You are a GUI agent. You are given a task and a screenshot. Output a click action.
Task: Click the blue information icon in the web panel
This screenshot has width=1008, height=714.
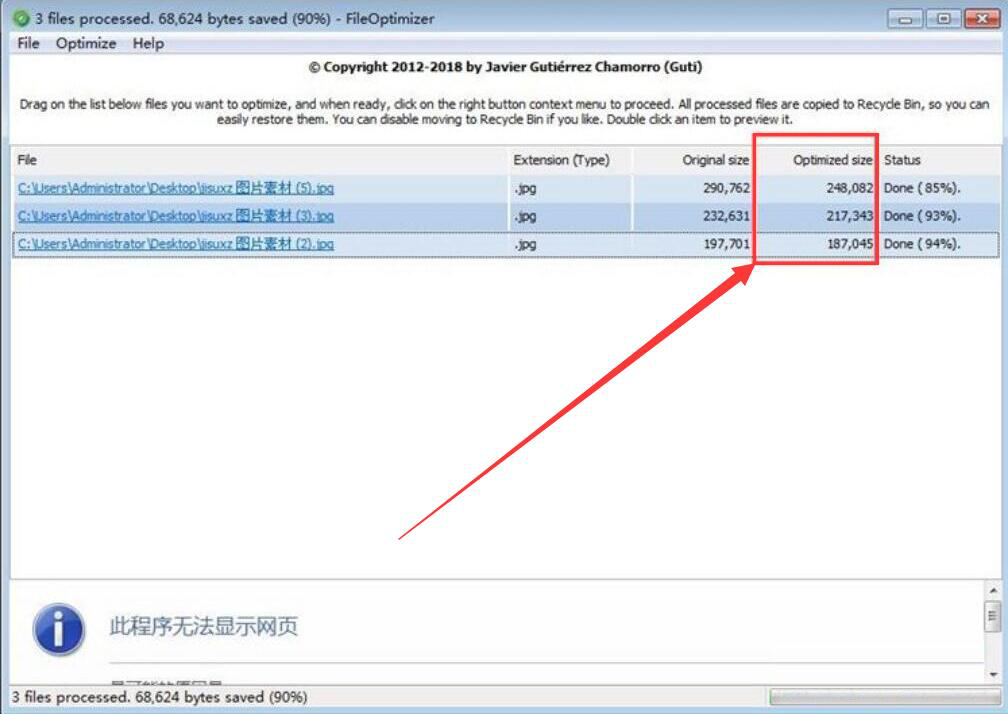[58, 629]
